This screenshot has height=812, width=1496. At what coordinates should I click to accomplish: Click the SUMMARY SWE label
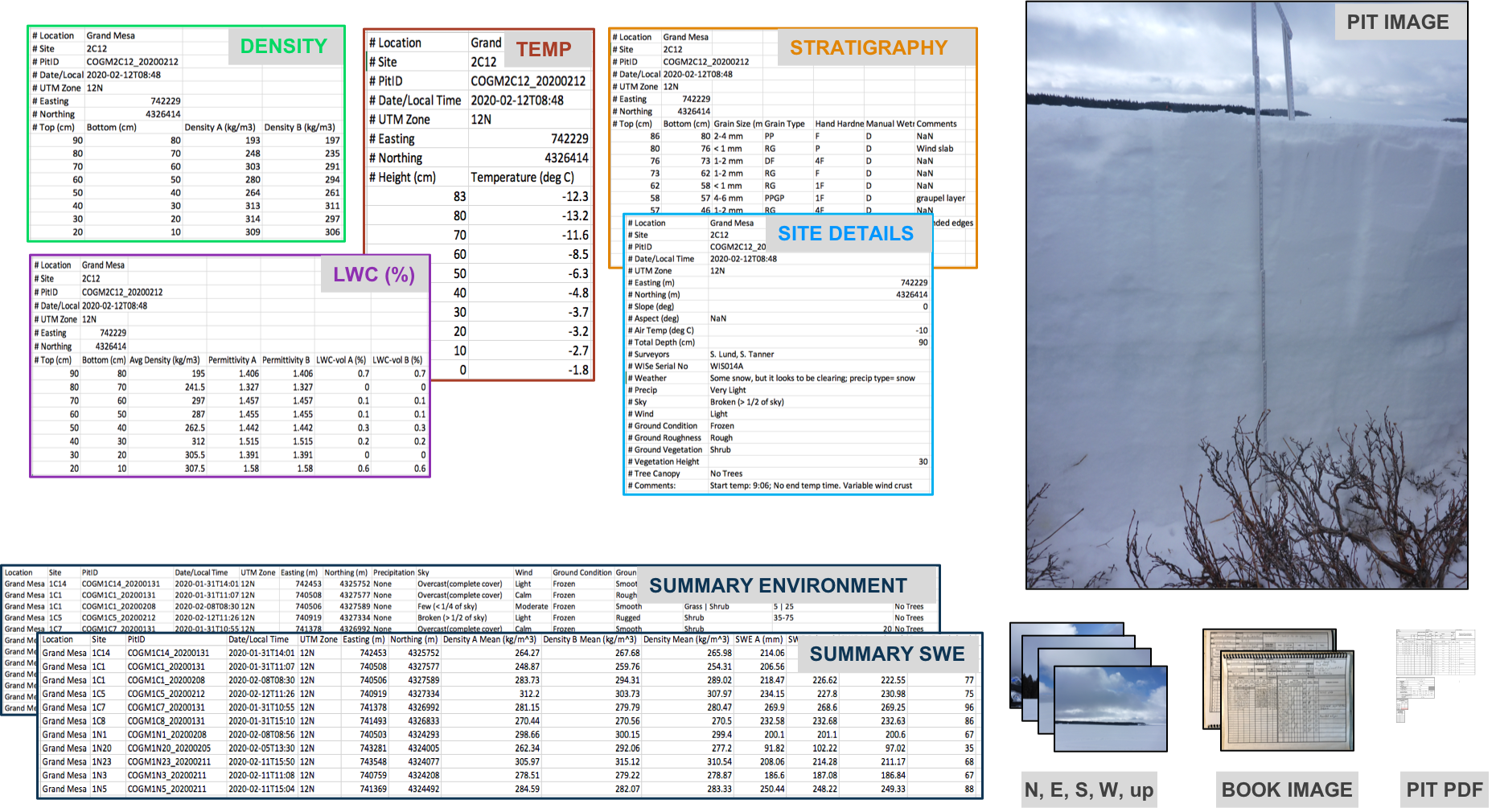point(887,654)
